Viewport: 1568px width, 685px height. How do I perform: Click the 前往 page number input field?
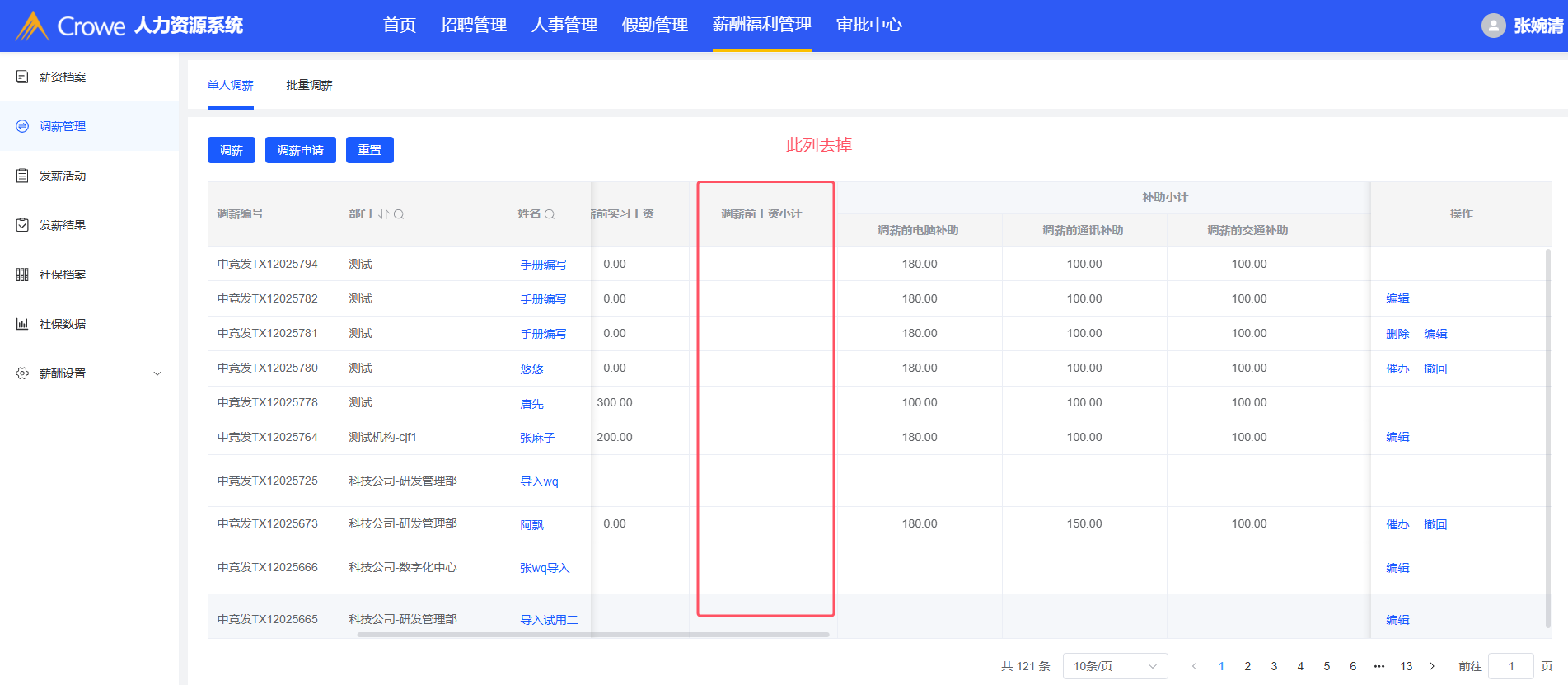[1510, 666]
